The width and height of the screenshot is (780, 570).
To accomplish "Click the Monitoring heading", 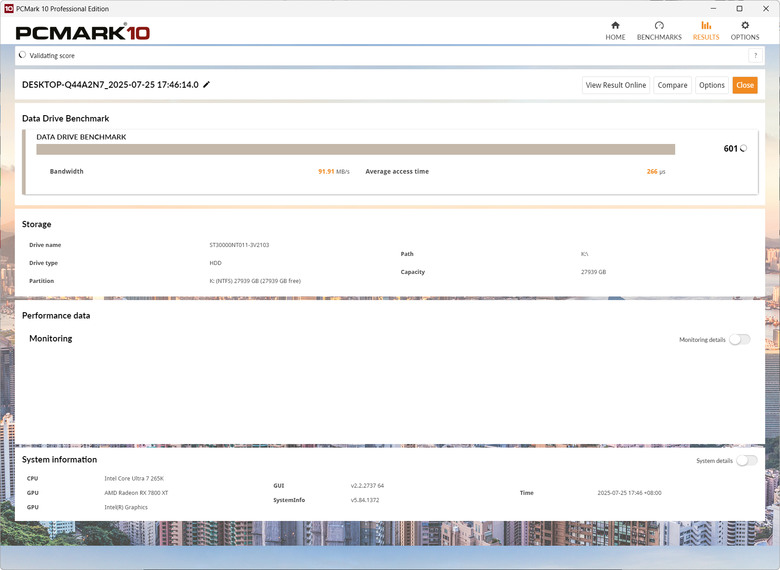I will 51,338.
